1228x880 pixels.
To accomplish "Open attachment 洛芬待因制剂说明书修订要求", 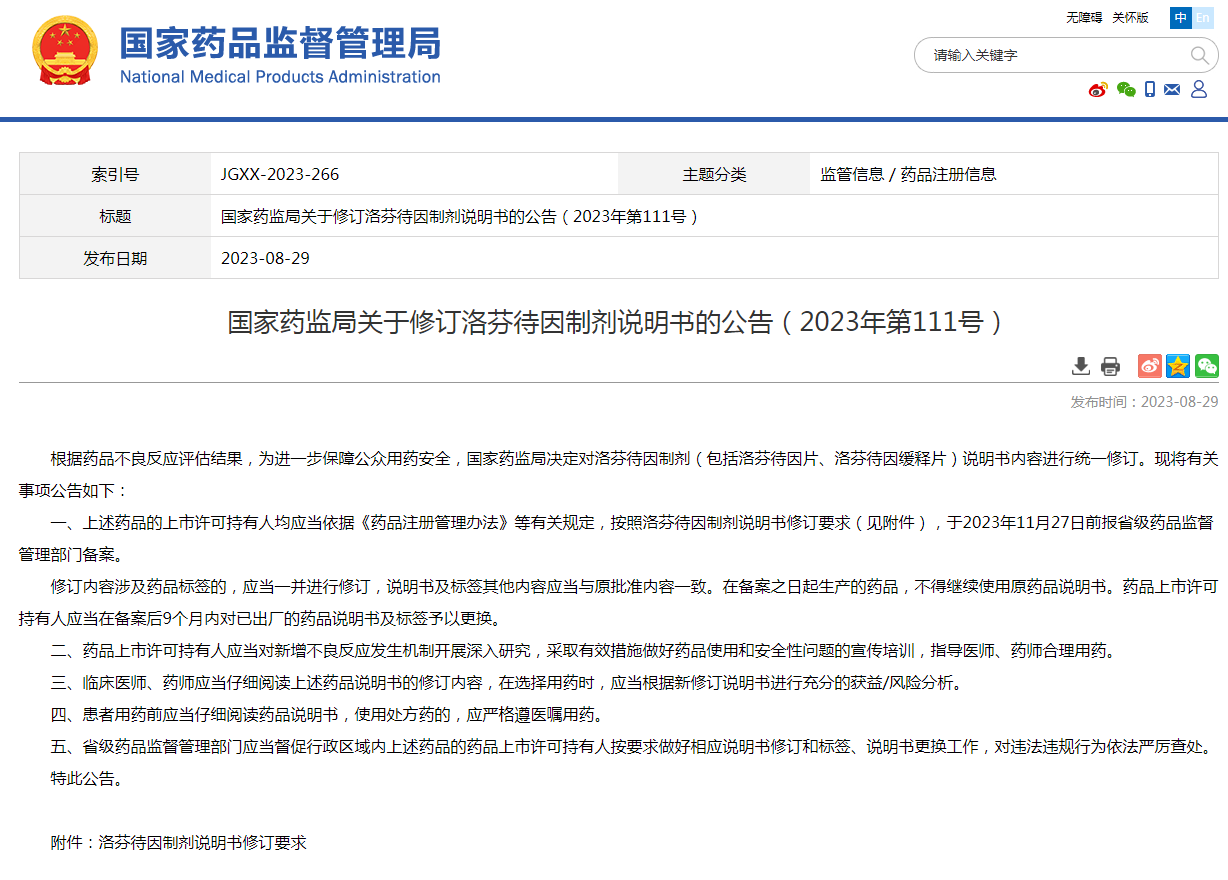I will click(x=202, y=842).
